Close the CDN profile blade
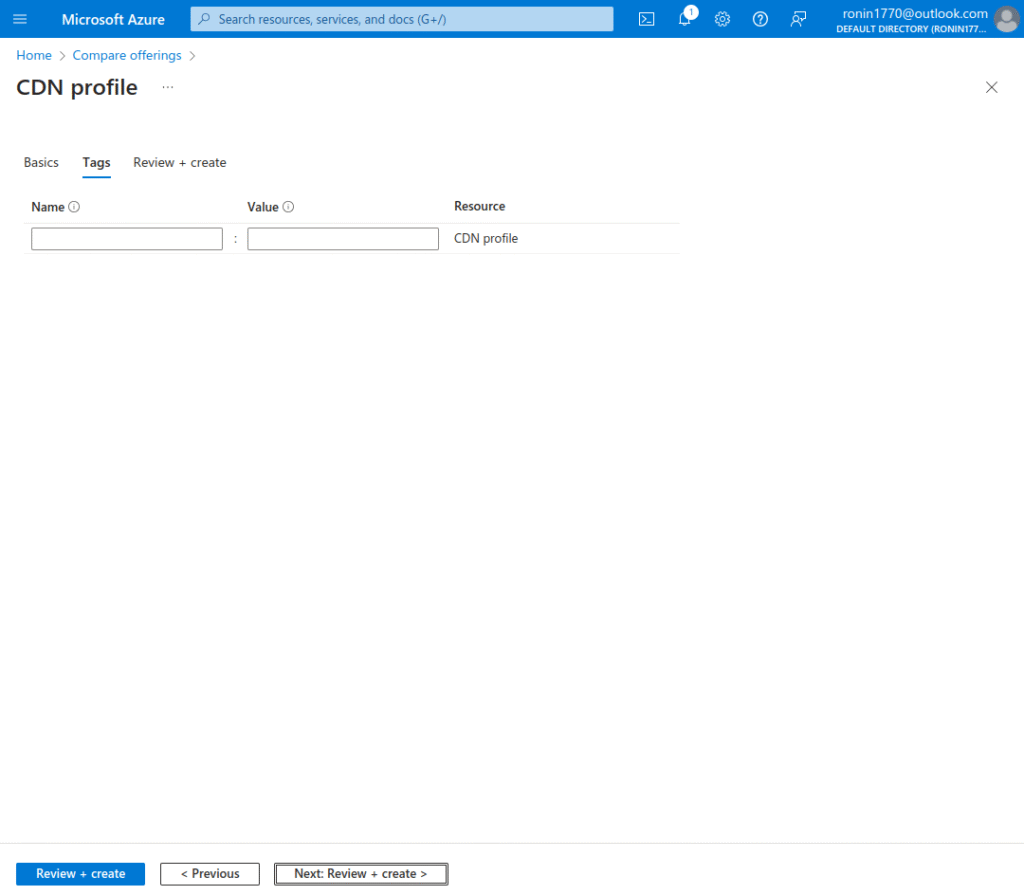 pyautogui.click(x=991, y=87)
